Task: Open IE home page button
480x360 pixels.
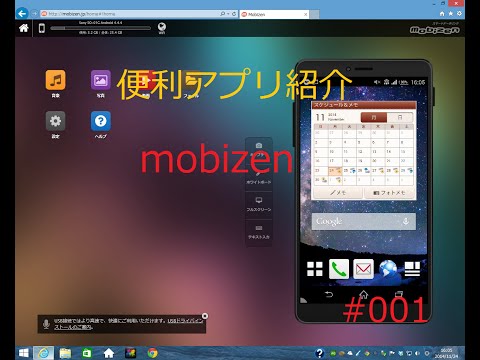Action: pos(442,14)
